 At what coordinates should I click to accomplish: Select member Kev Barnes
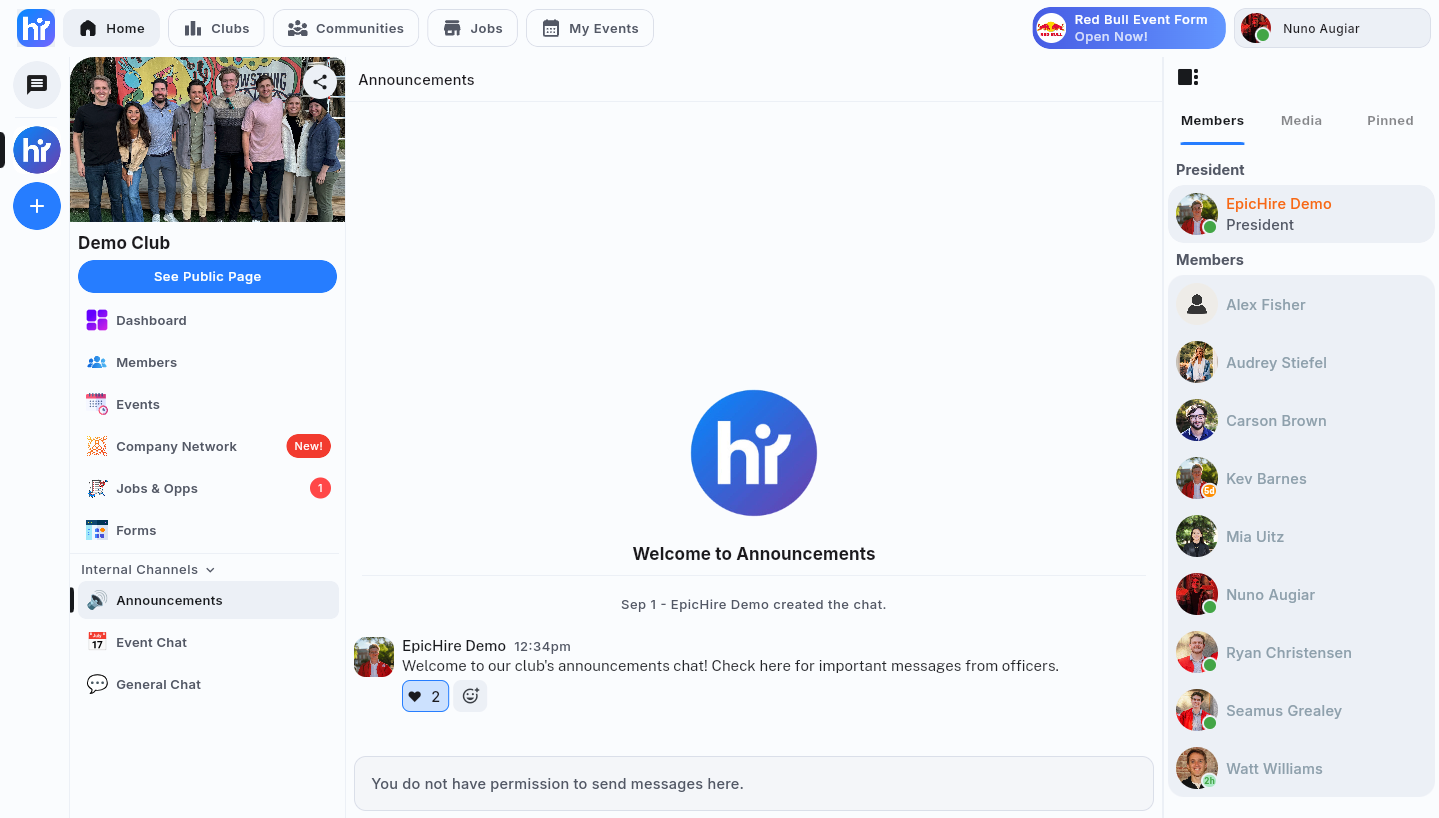1301,479
